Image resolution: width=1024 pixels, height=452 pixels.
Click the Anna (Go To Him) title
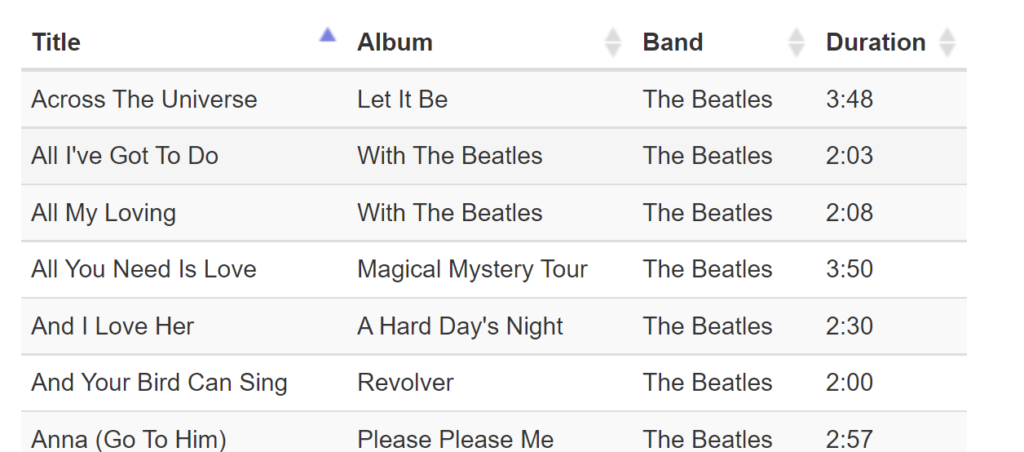click(x=129, y=439)
